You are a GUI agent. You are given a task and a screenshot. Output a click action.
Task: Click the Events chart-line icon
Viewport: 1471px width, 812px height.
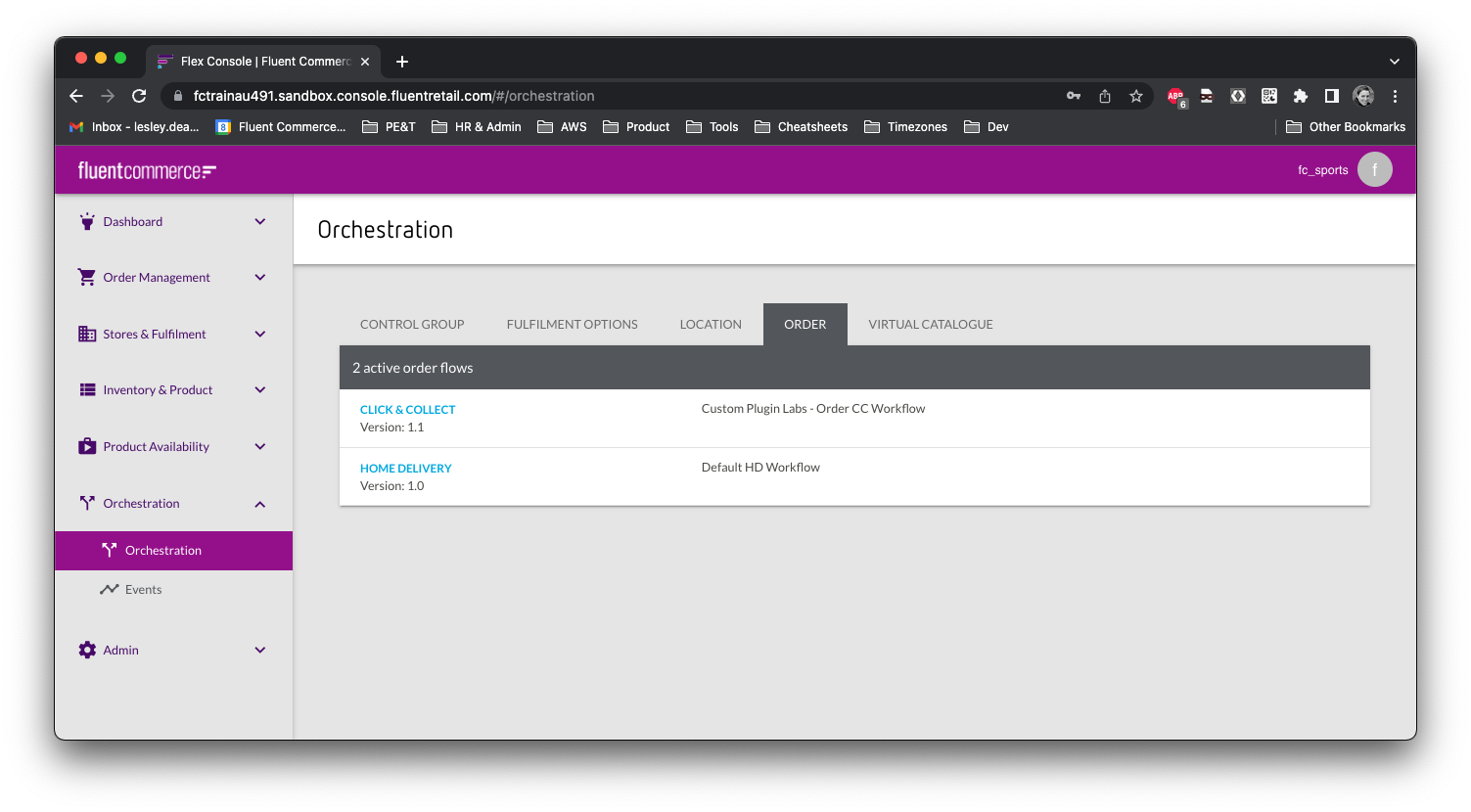[109, 589]
